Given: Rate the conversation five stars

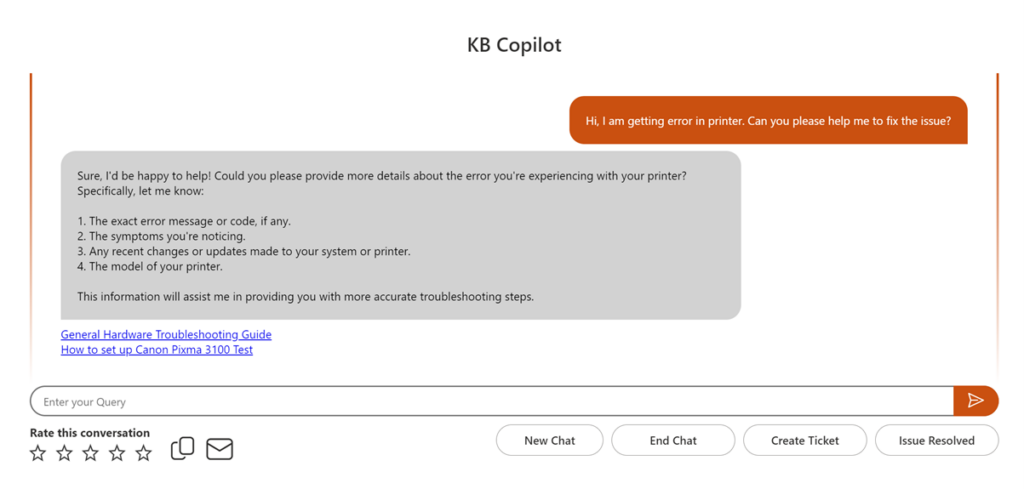Looking at the screenshot, I should [144, 453].
